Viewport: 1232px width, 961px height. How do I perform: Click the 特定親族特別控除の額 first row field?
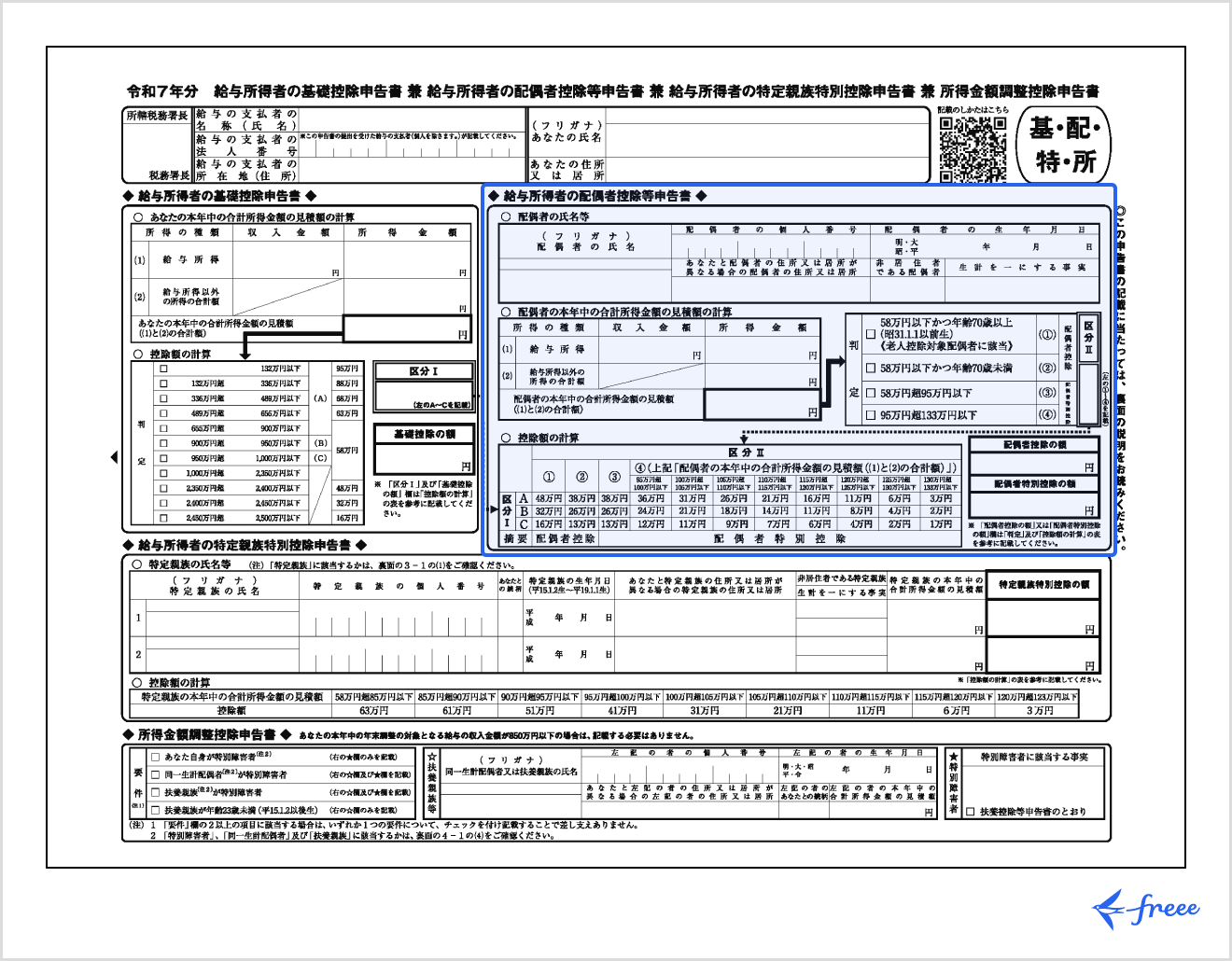click(x=1043, y=618)
